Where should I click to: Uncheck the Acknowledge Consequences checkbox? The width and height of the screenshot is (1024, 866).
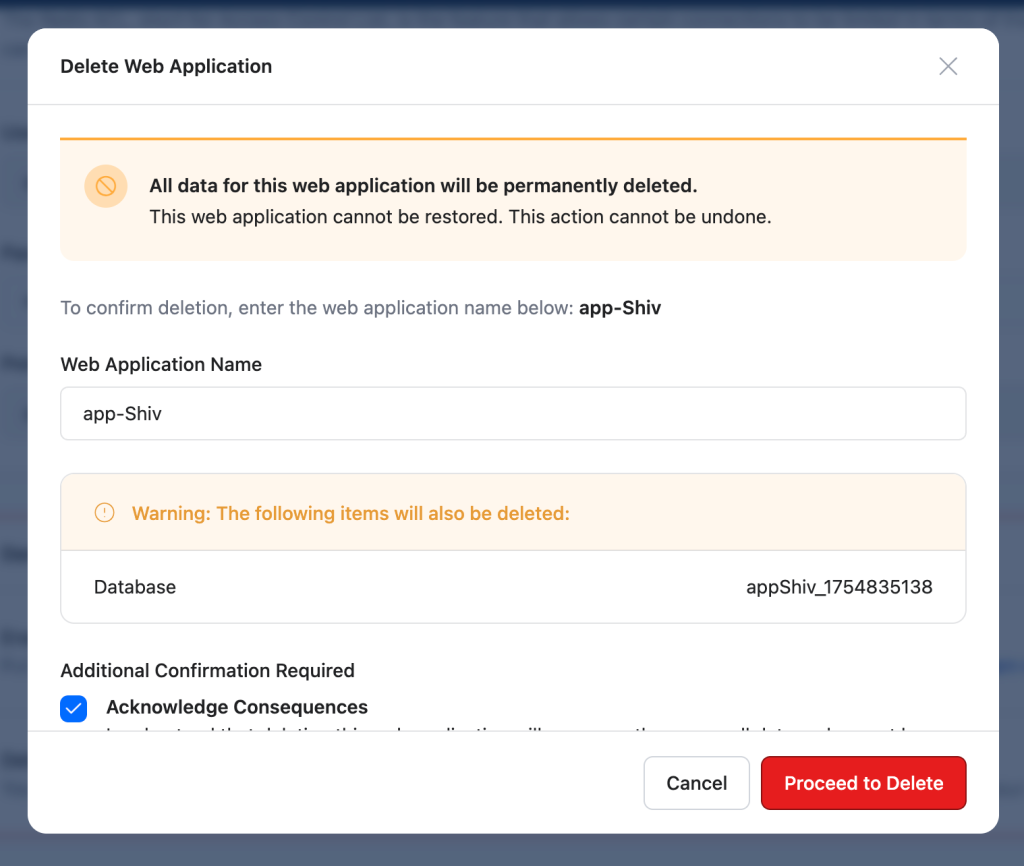(x=74, y=709)
